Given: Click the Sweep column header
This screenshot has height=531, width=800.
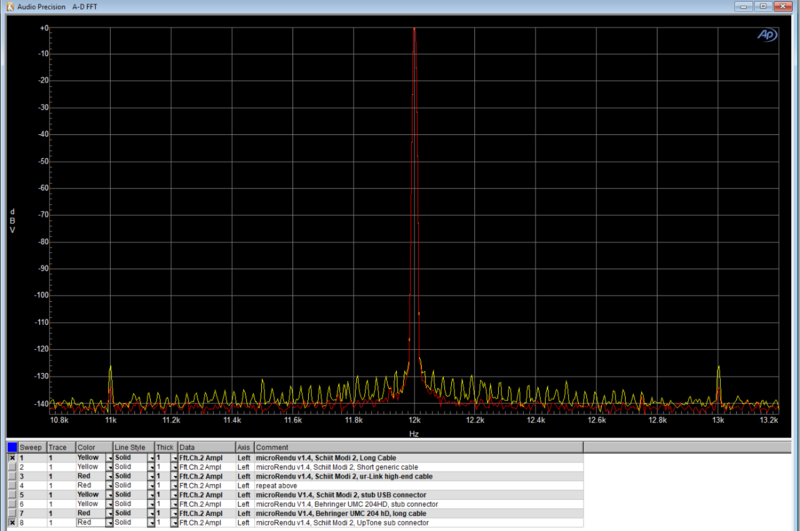Looking at the screenshot, I should (31, 447).
